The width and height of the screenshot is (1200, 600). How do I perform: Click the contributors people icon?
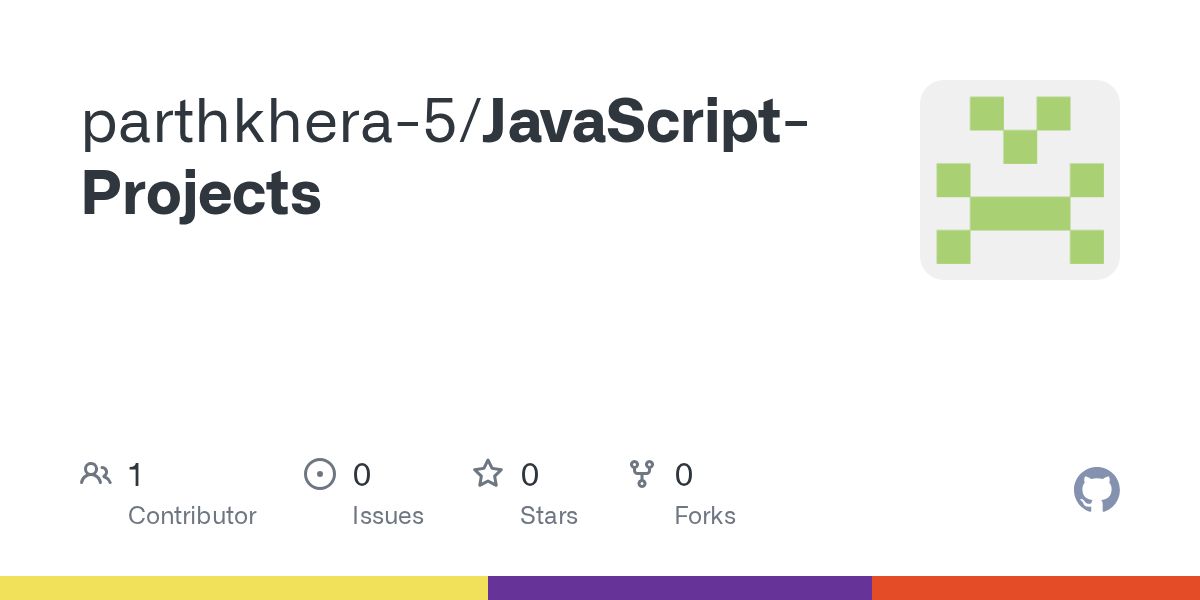click(96, 474)
